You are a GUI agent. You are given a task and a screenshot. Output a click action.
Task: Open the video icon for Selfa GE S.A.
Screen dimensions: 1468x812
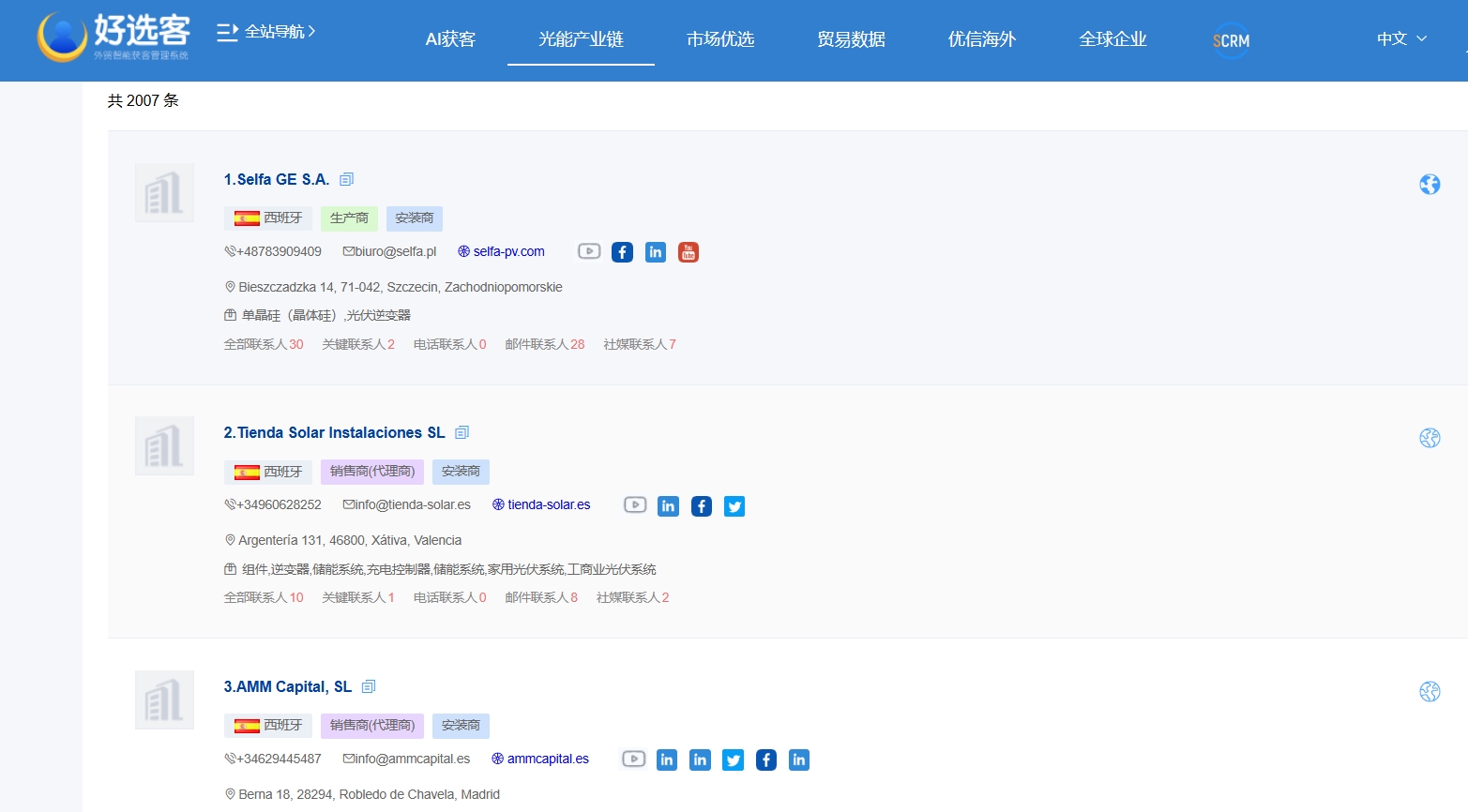coord(589,251)
